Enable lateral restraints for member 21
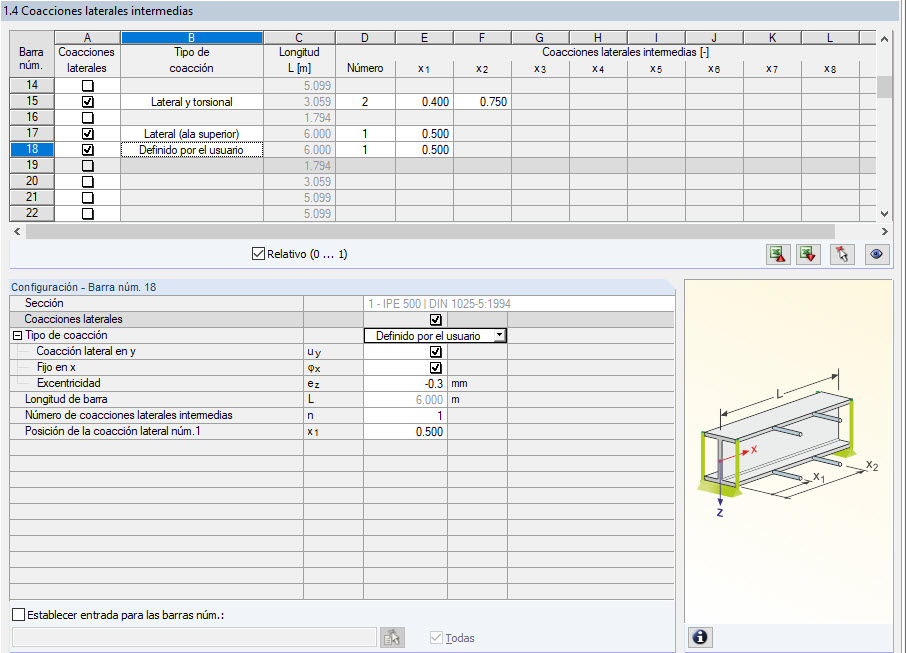 tap(87, 198)
